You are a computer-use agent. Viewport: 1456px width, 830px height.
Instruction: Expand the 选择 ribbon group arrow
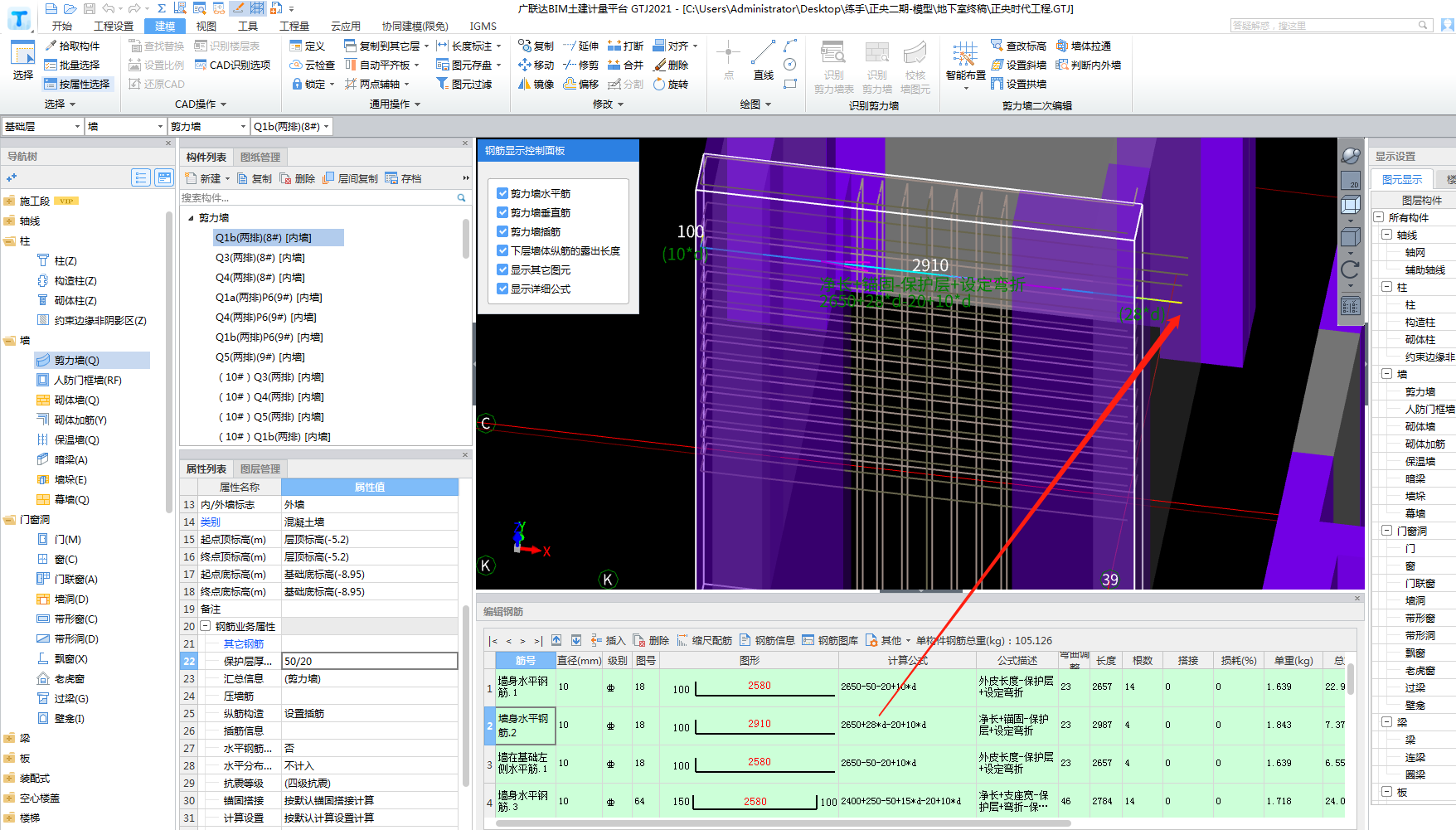[x=73, y=104]
